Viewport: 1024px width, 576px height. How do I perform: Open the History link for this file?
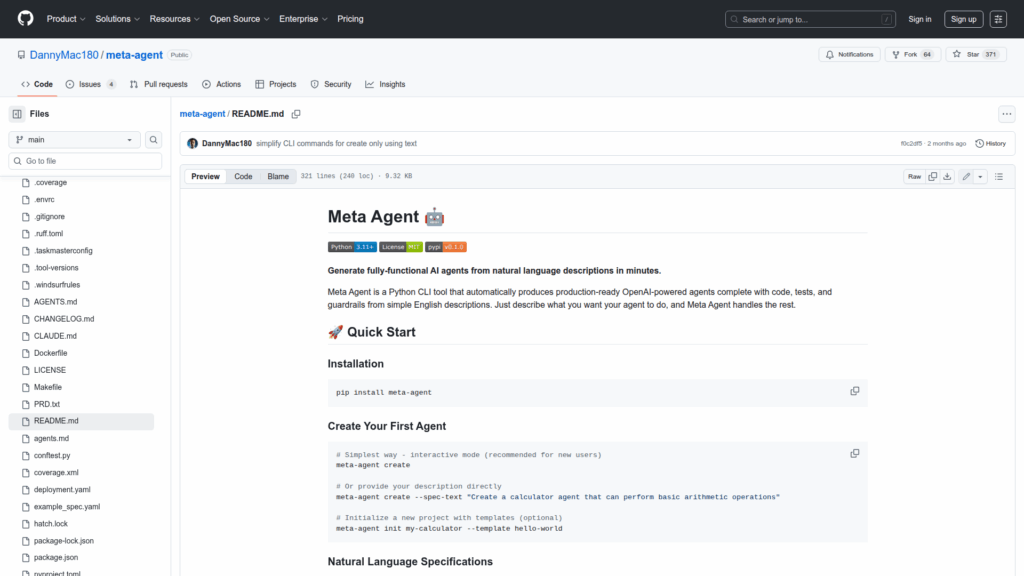(990, 143)
